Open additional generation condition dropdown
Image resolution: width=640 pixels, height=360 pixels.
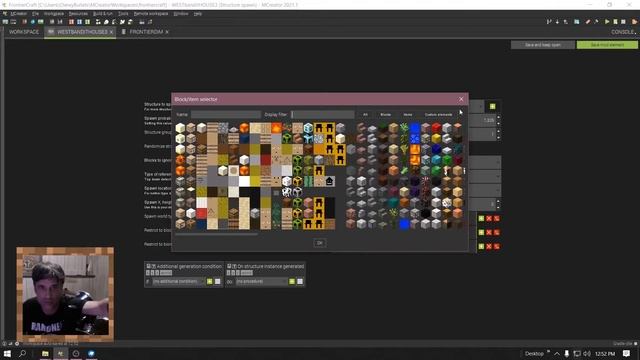tap(178, 282)
